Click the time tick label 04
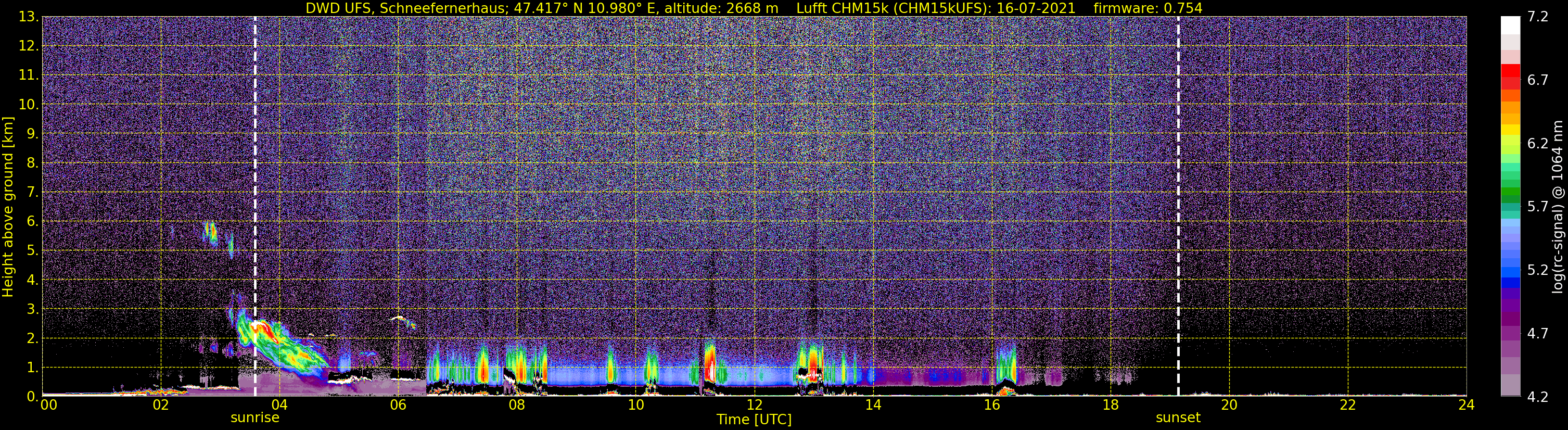 click(x=279, y=406)
